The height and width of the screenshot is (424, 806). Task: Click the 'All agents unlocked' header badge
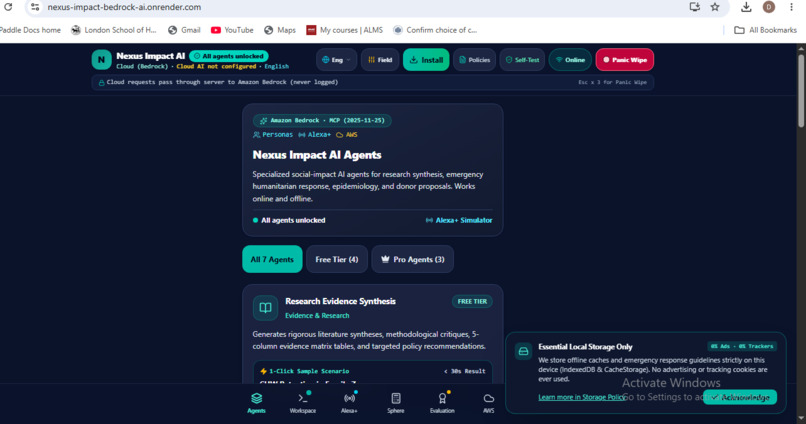point(228,56)
